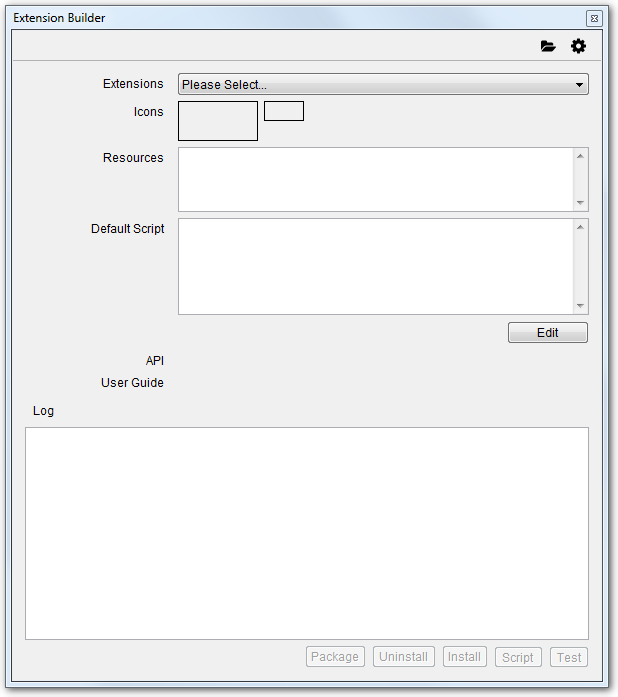618x697 pixels.
Task: Click inside the Log output area
Action: click(x=306, y=533)
